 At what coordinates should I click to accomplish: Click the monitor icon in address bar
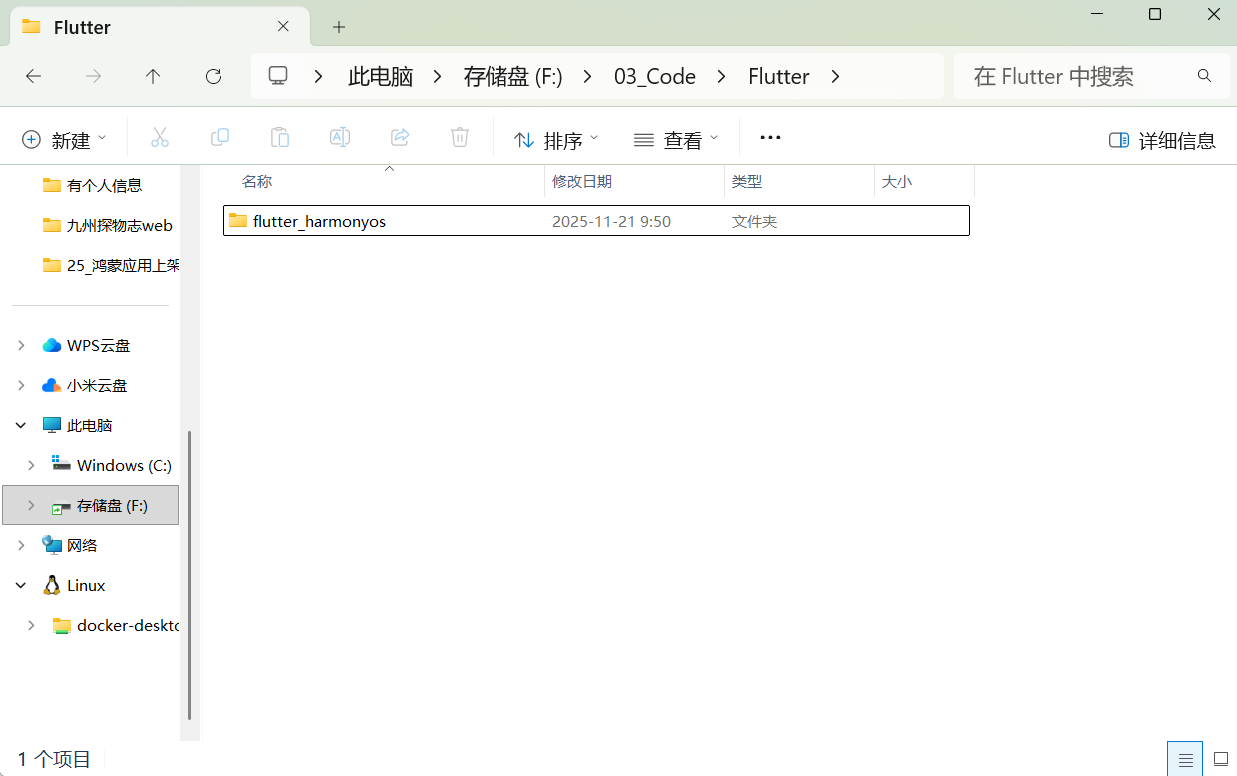point(279,76)
